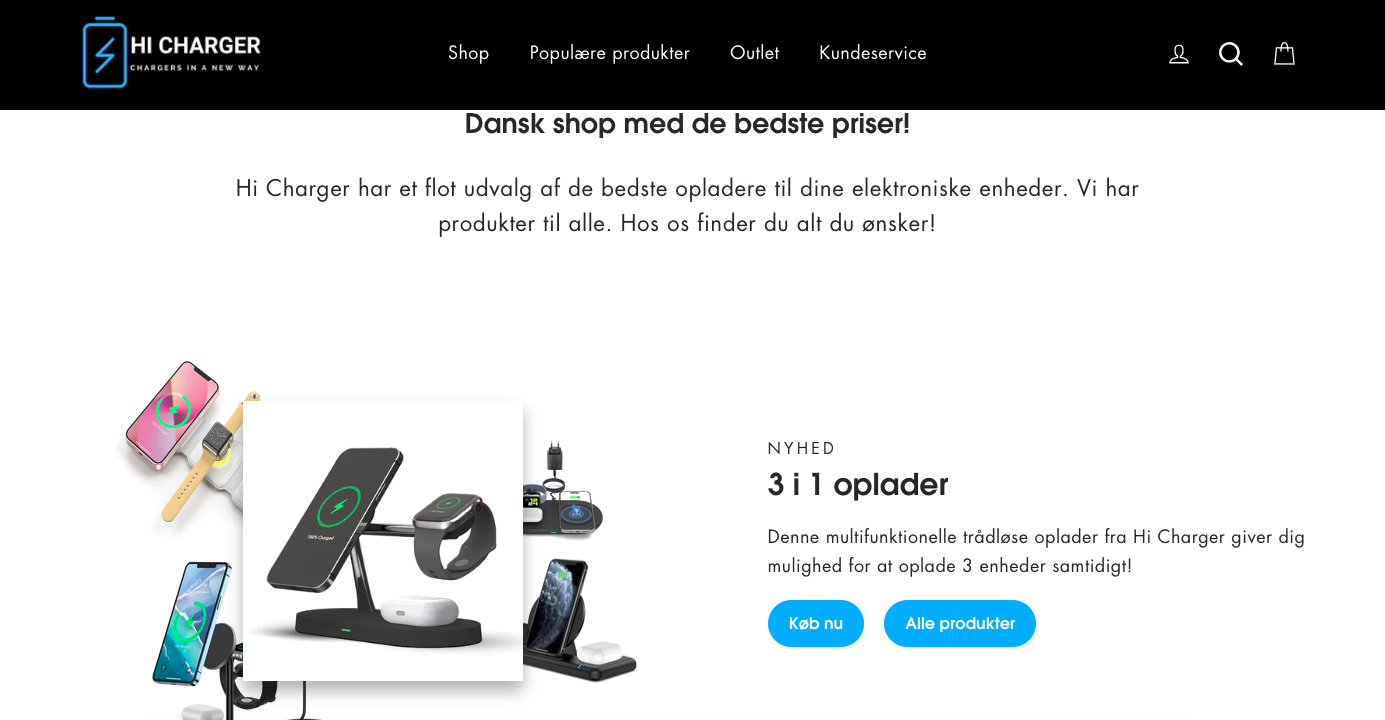Click the Denne multifunktionelle trådløse oplader description

click(x=1036, y=551)
